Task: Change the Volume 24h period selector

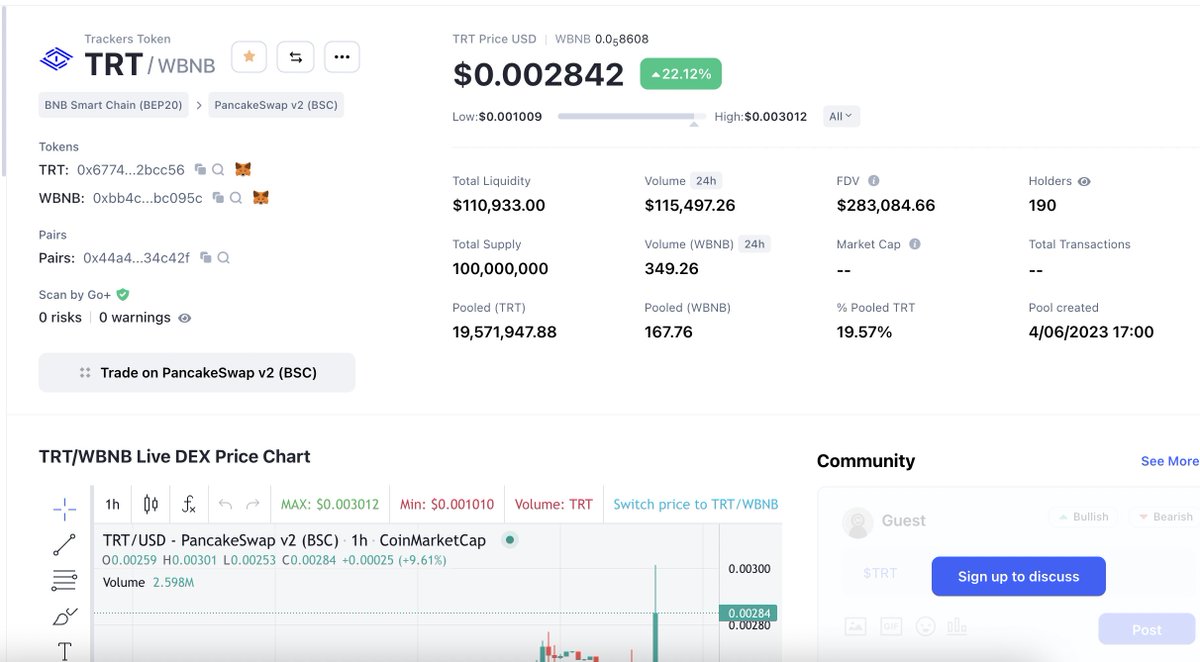Action: 707,181
